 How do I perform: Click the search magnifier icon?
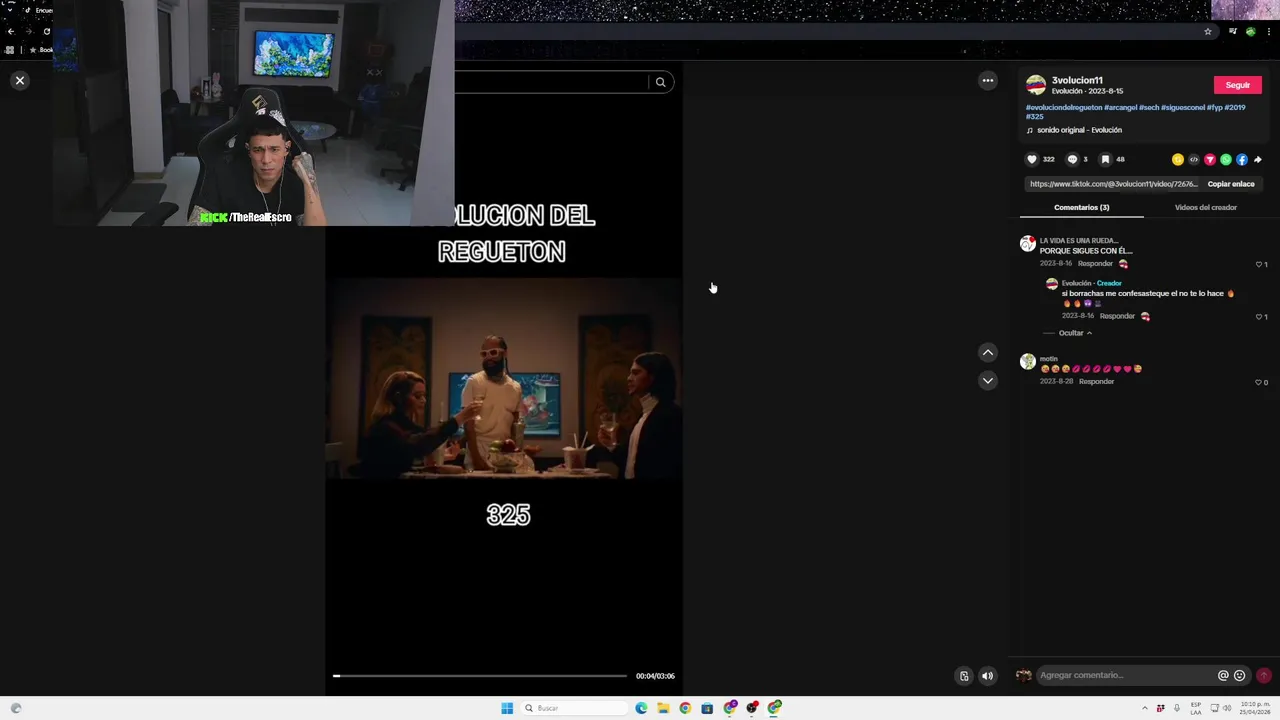coord(660,82)
